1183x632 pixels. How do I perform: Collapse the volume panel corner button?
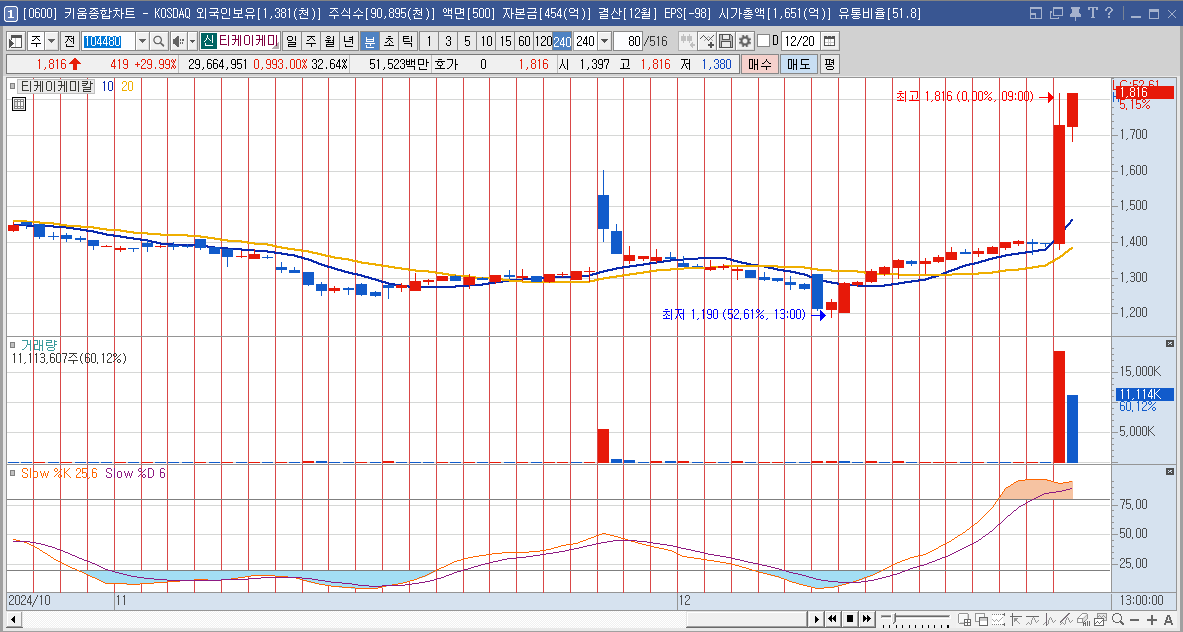(1170, 344)
